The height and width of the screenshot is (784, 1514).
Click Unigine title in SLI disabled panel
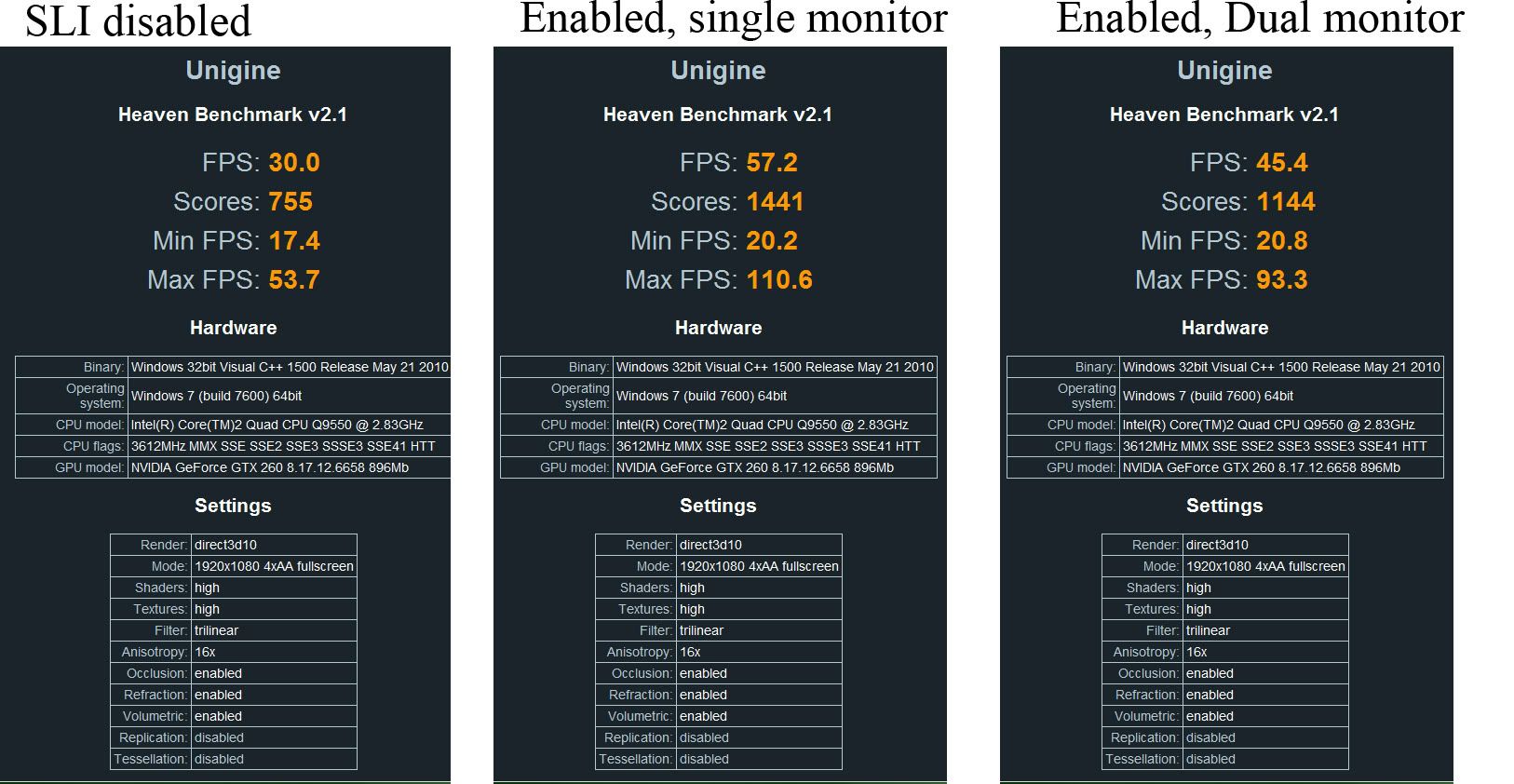233,71
